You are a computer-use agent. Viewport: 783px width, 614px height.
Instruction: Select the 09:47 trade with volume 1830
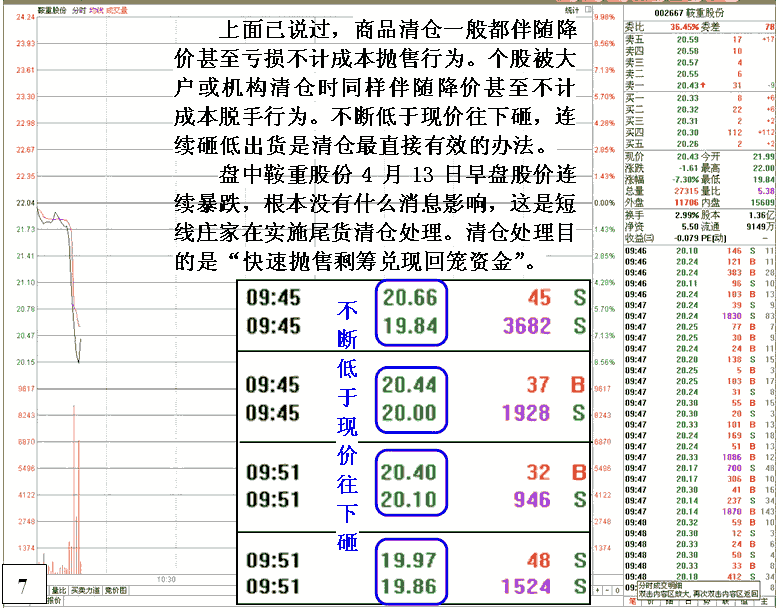(x=699, y=316)
